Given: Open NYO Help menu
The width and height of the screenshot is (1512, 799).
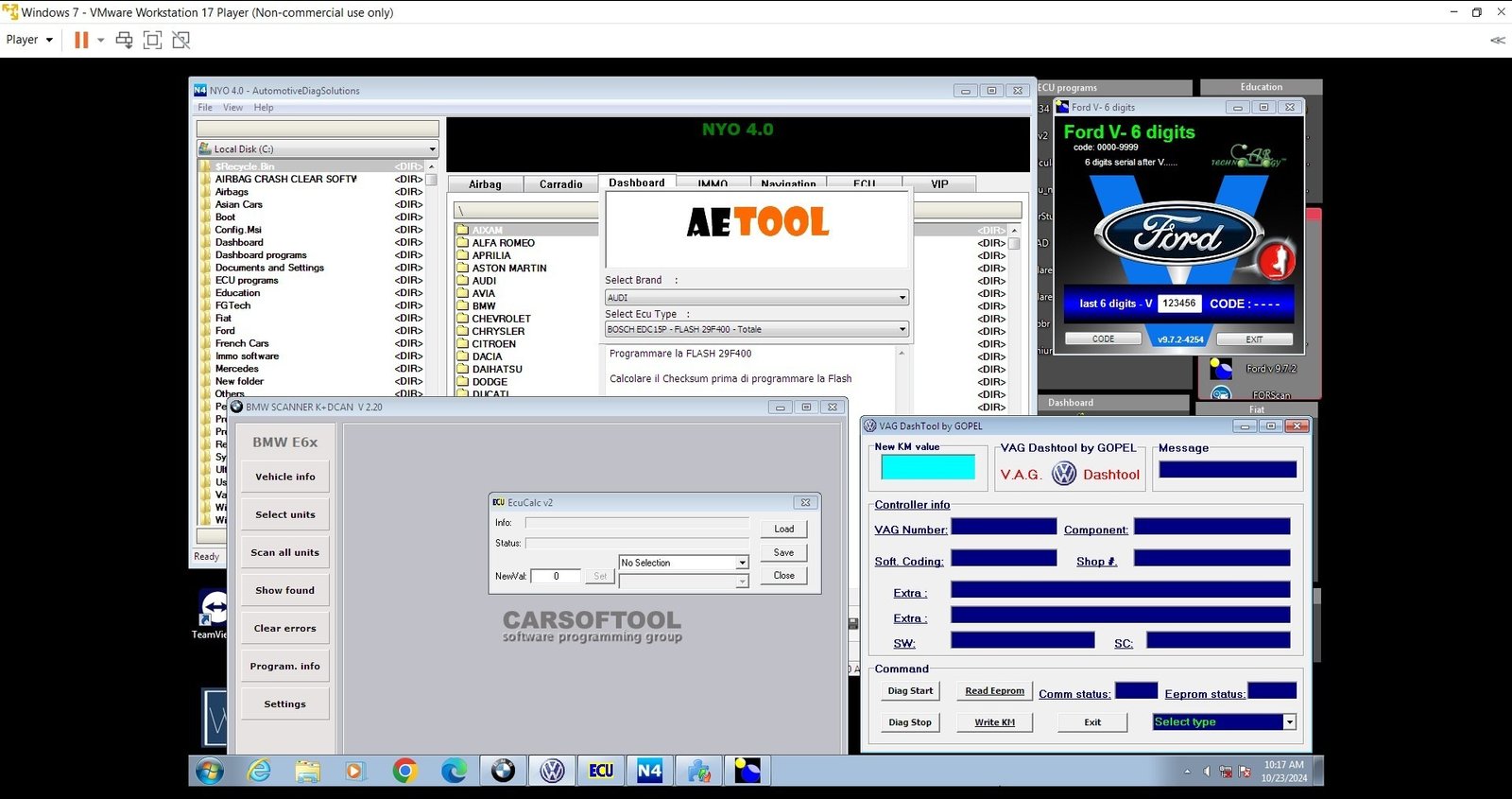Looking at the screenshot, I should coord(264,108).
